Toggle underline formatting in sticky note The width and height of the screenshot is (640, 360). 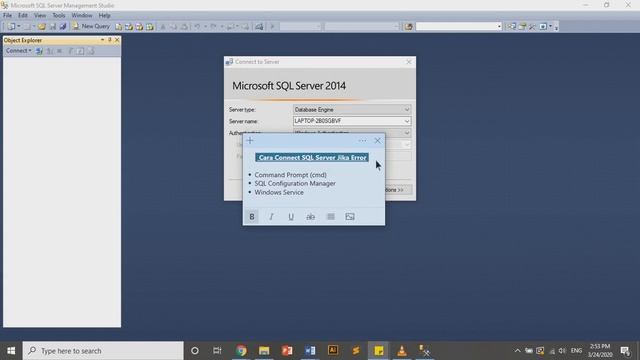coord(291,217)
